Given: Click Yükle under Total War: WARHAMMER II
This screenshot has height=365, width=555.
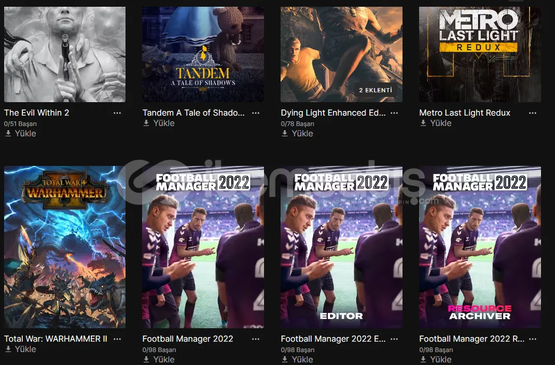Looking at the screenshot, I should [x=21, y=349].
